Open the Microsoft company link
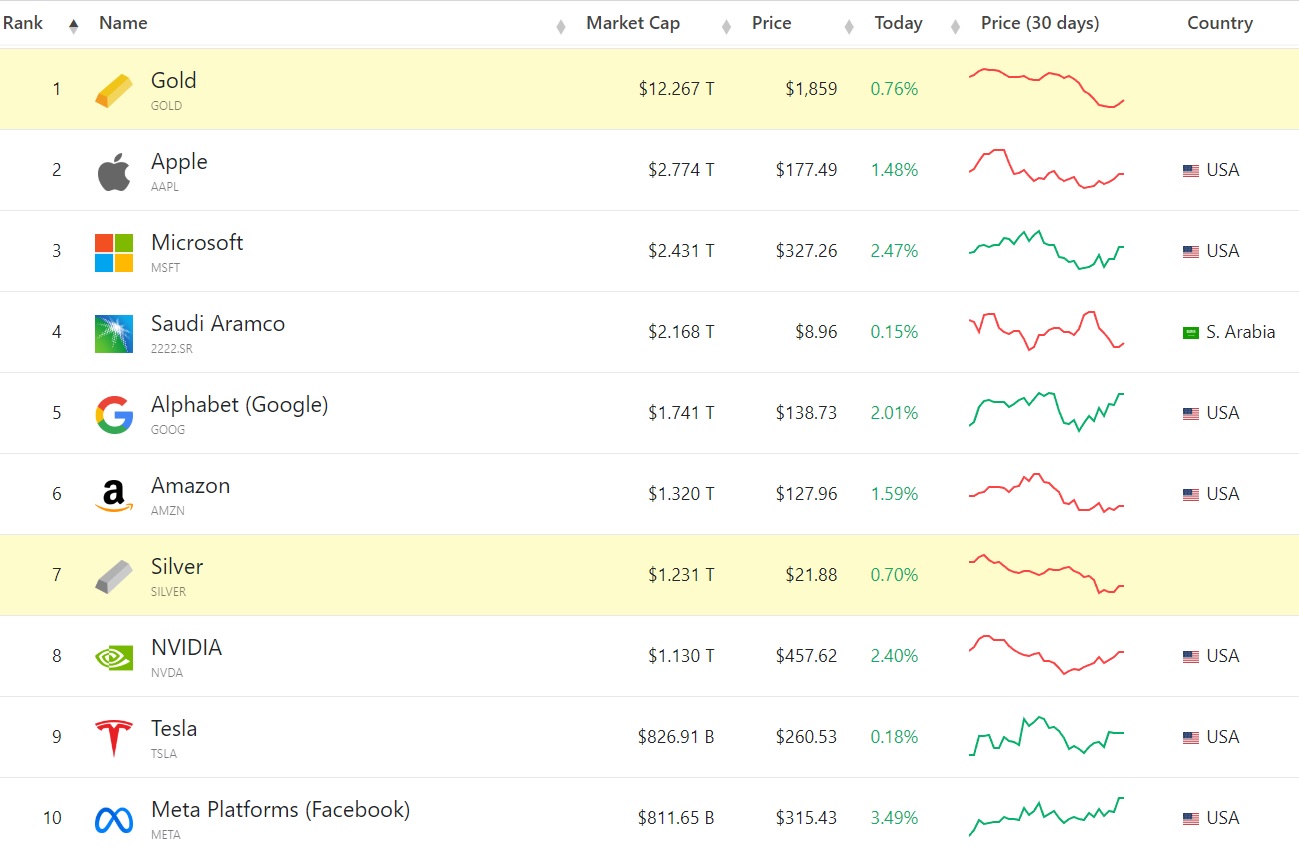The width and height of the screenshot is (1299, 857). coord(197,243)
